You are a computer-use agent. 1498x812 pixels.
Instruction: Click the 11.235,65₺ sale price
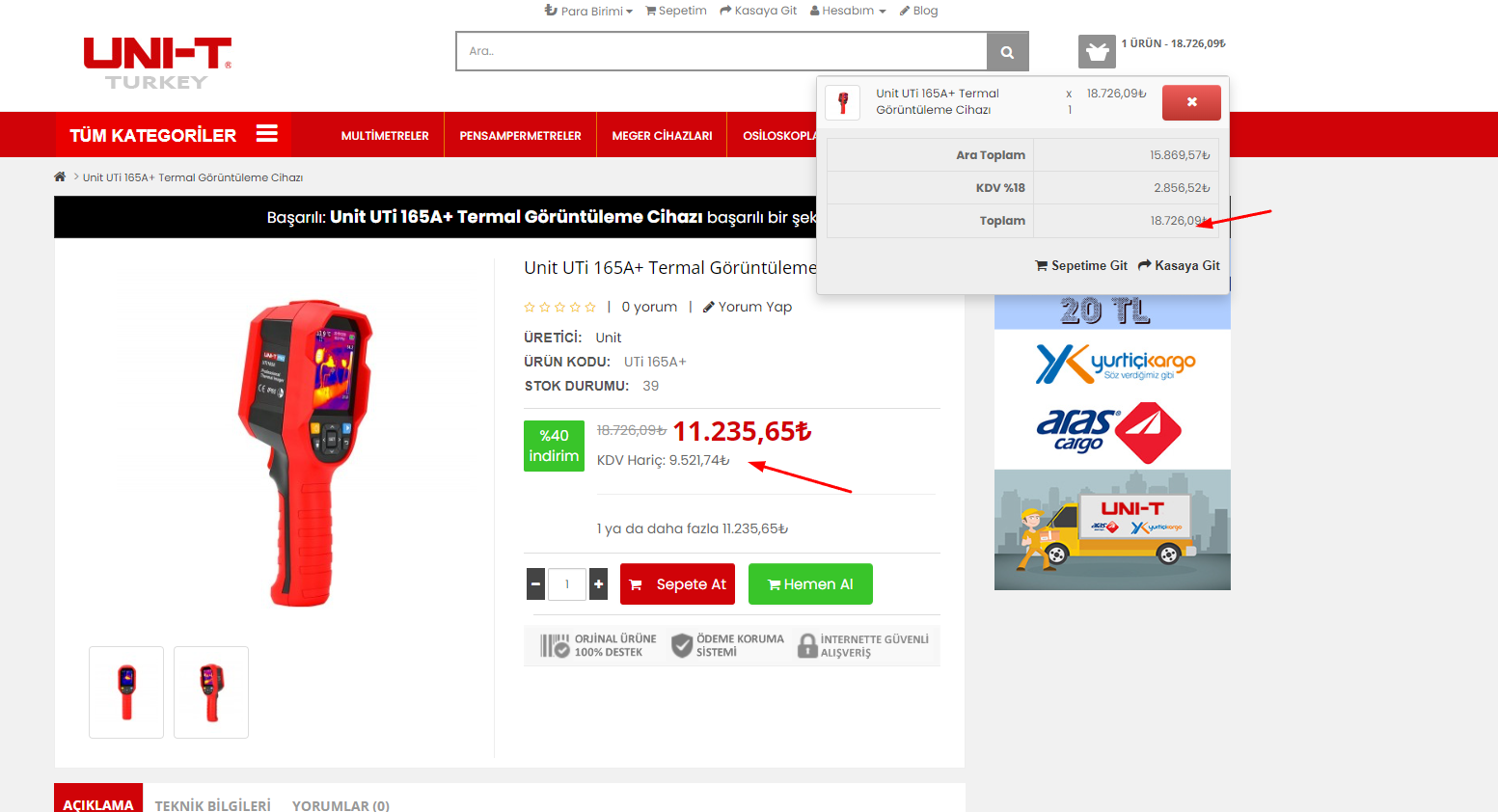pyautogui.click(x=742, y=431)
